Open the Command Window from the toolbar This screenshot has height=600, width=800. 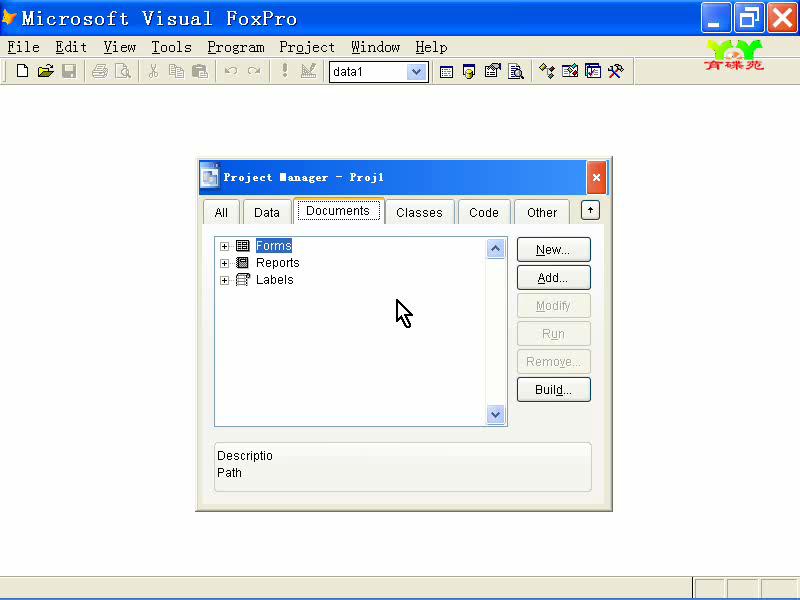446,71
